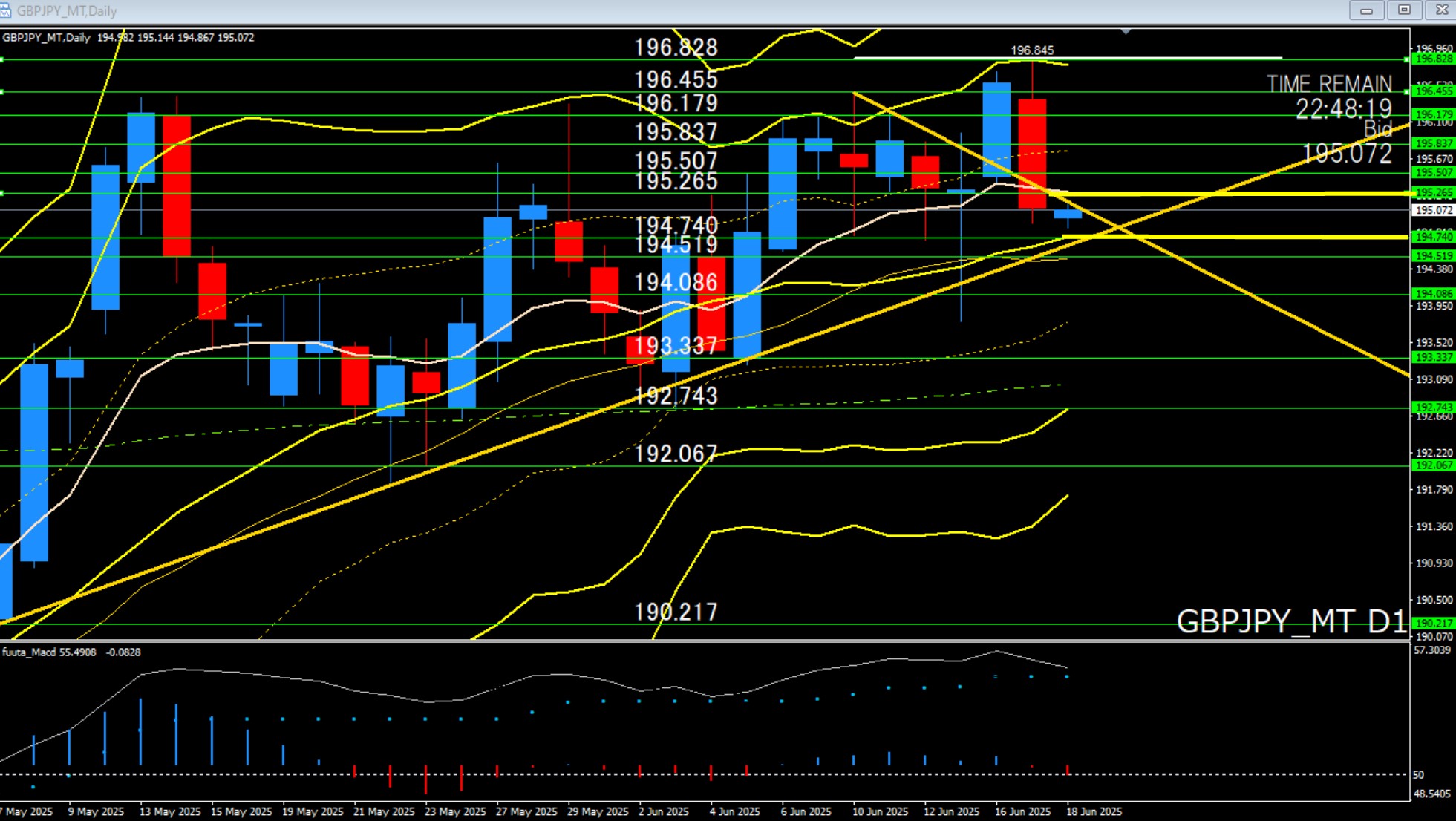Screen dimensions: 1456x821
Task: Click the 16 Jun 2025 date label
Action: (1022, 811)
